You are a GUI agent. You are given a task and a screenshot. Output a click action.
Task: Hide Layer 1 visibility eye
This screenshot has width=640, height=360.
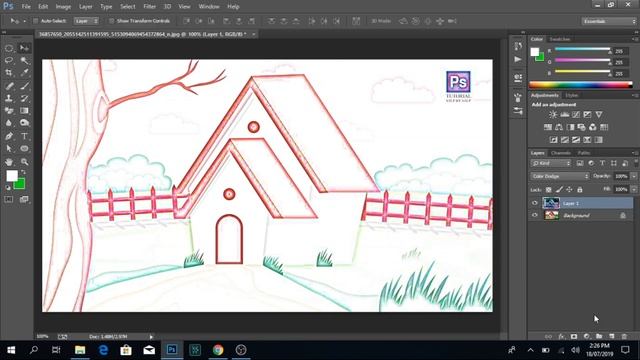(535, 203)
